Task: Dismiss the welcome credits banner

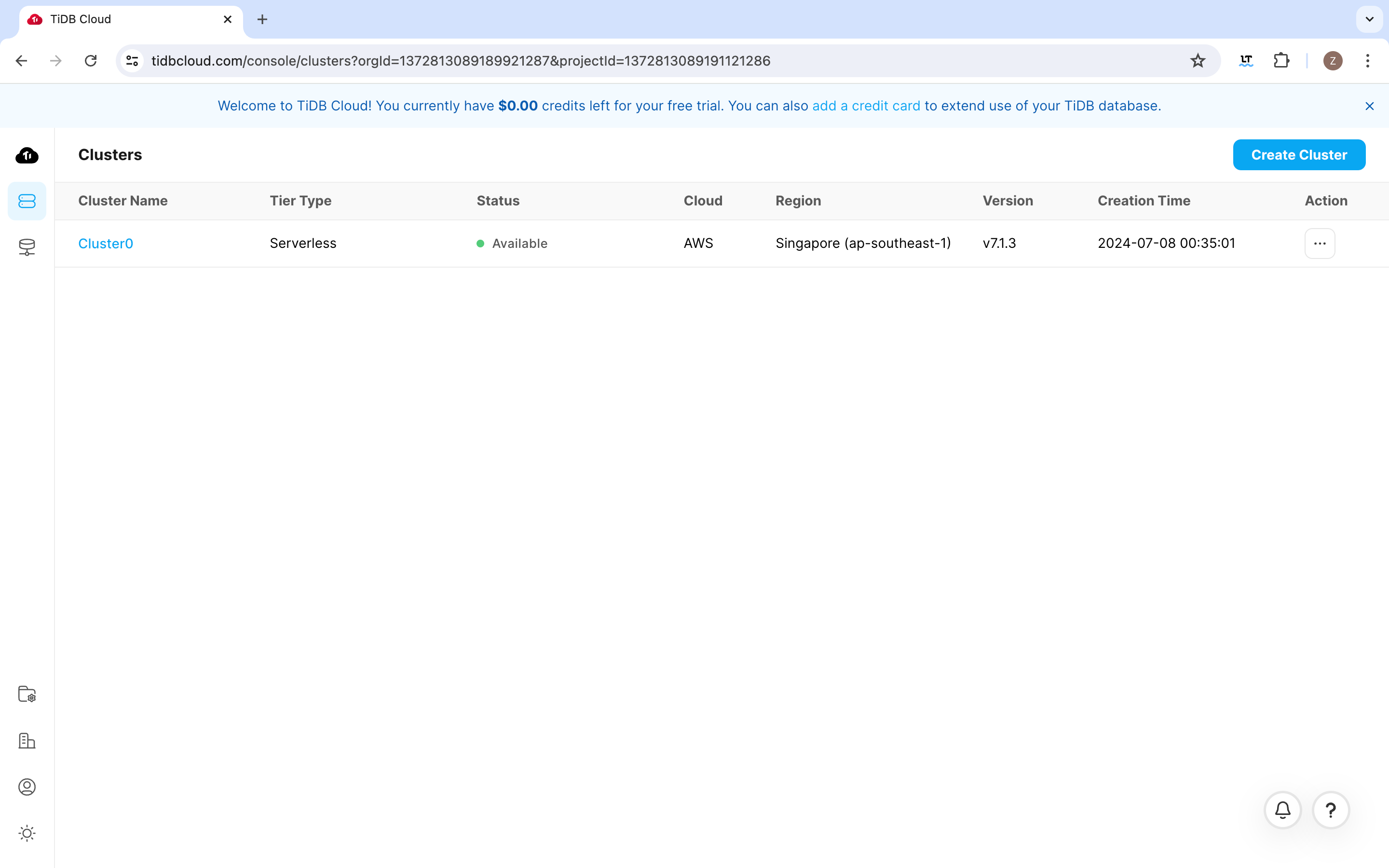Action: click(1370, 106)
